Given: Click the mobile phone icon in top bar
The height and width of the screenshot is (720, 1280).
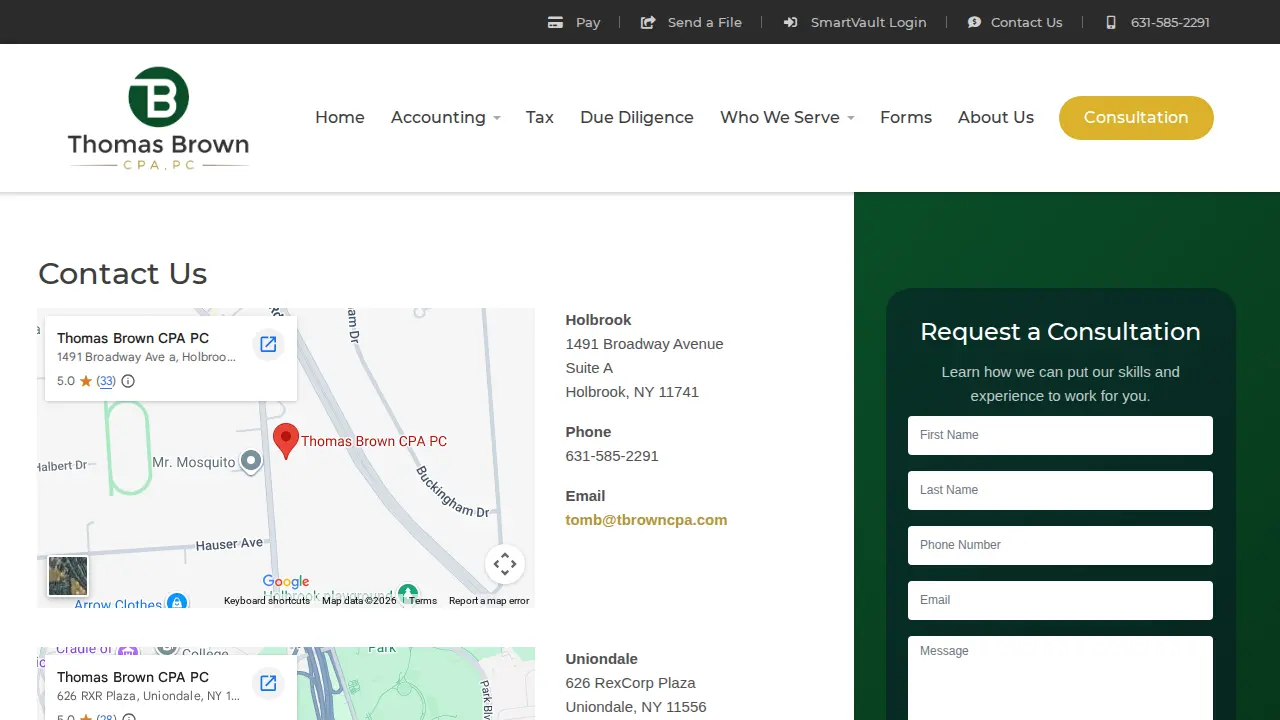Looking at the screenshot, I should coord(1111,22).
